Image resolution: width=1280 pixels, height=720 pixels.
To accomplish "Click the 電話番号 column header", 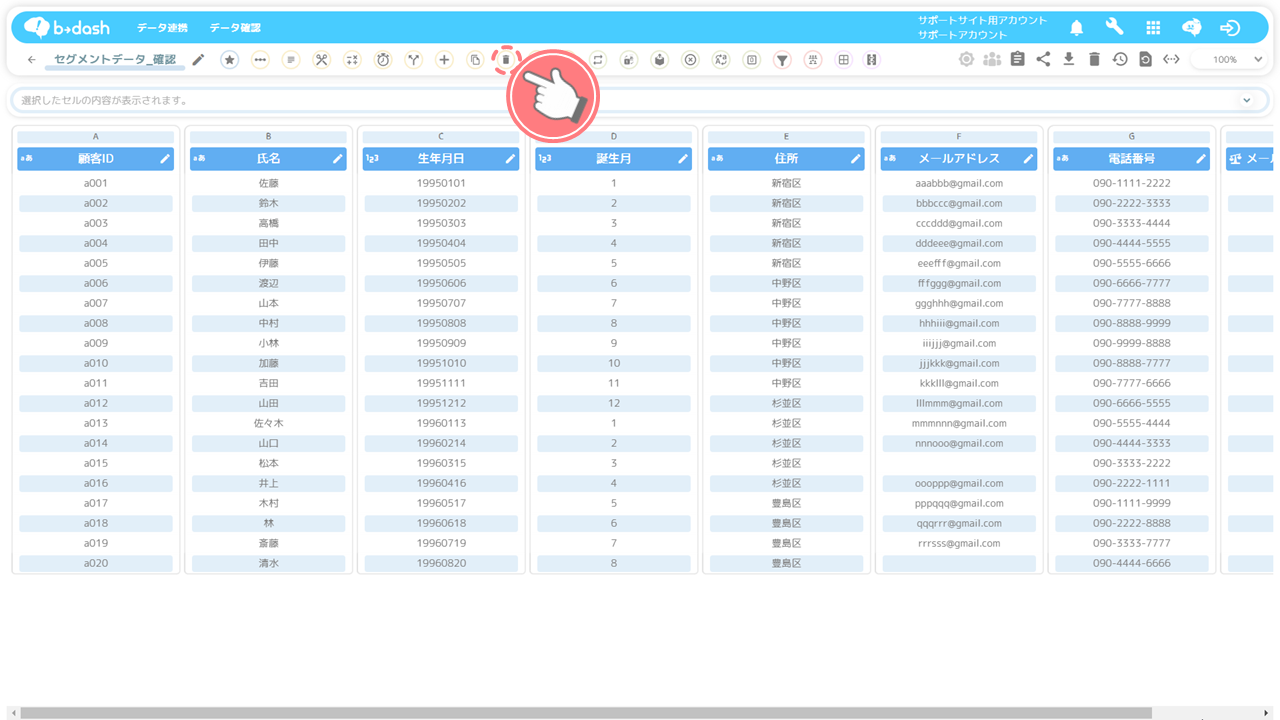I will point(1132,158).
